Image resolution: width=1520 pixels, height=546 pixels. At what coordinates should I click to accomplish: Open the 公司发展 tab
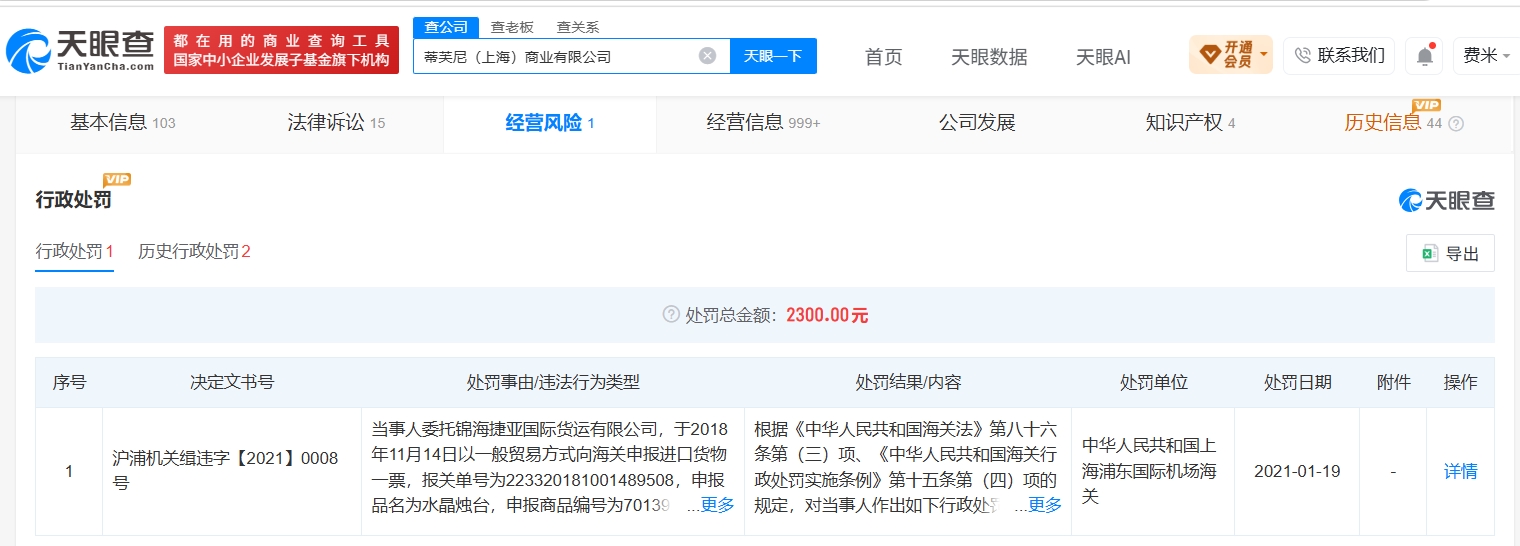977,123
